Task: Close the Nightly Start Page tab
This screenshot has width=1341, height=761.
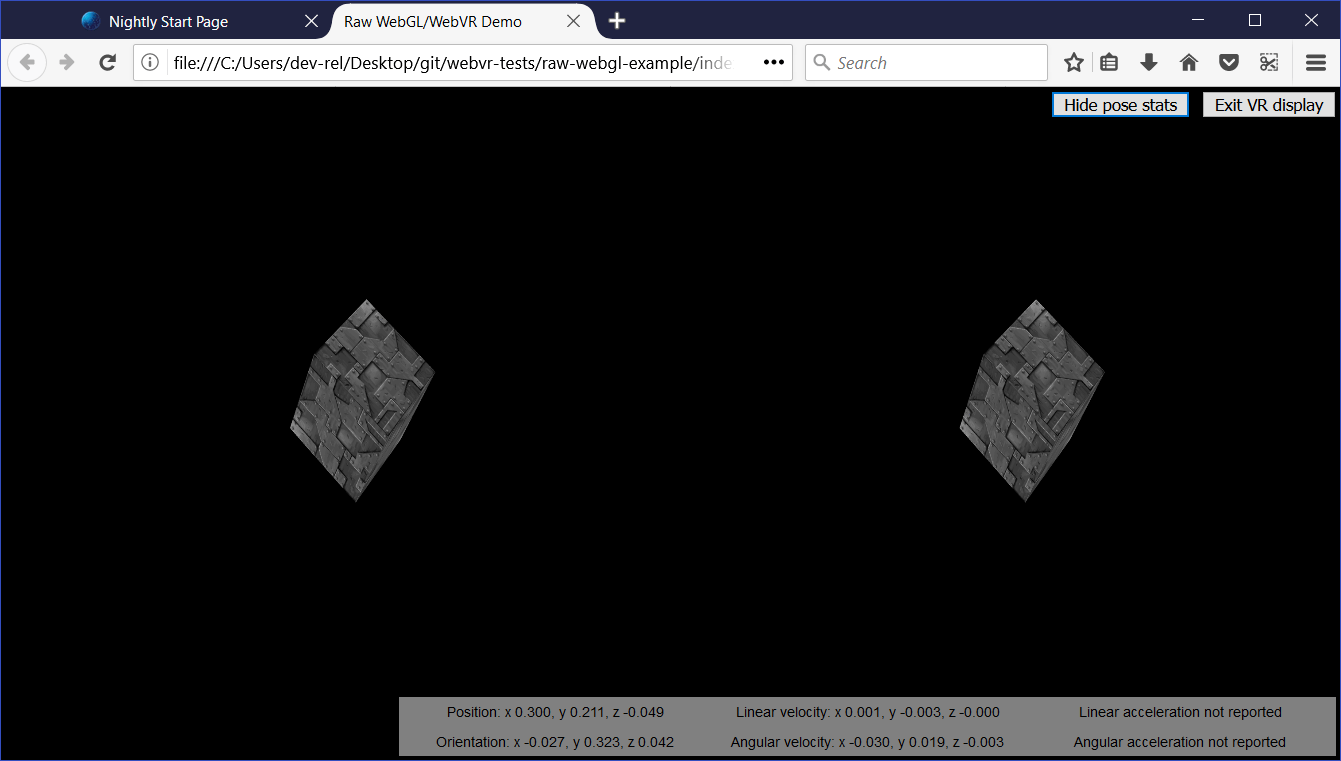Action: tap(310, 20)
